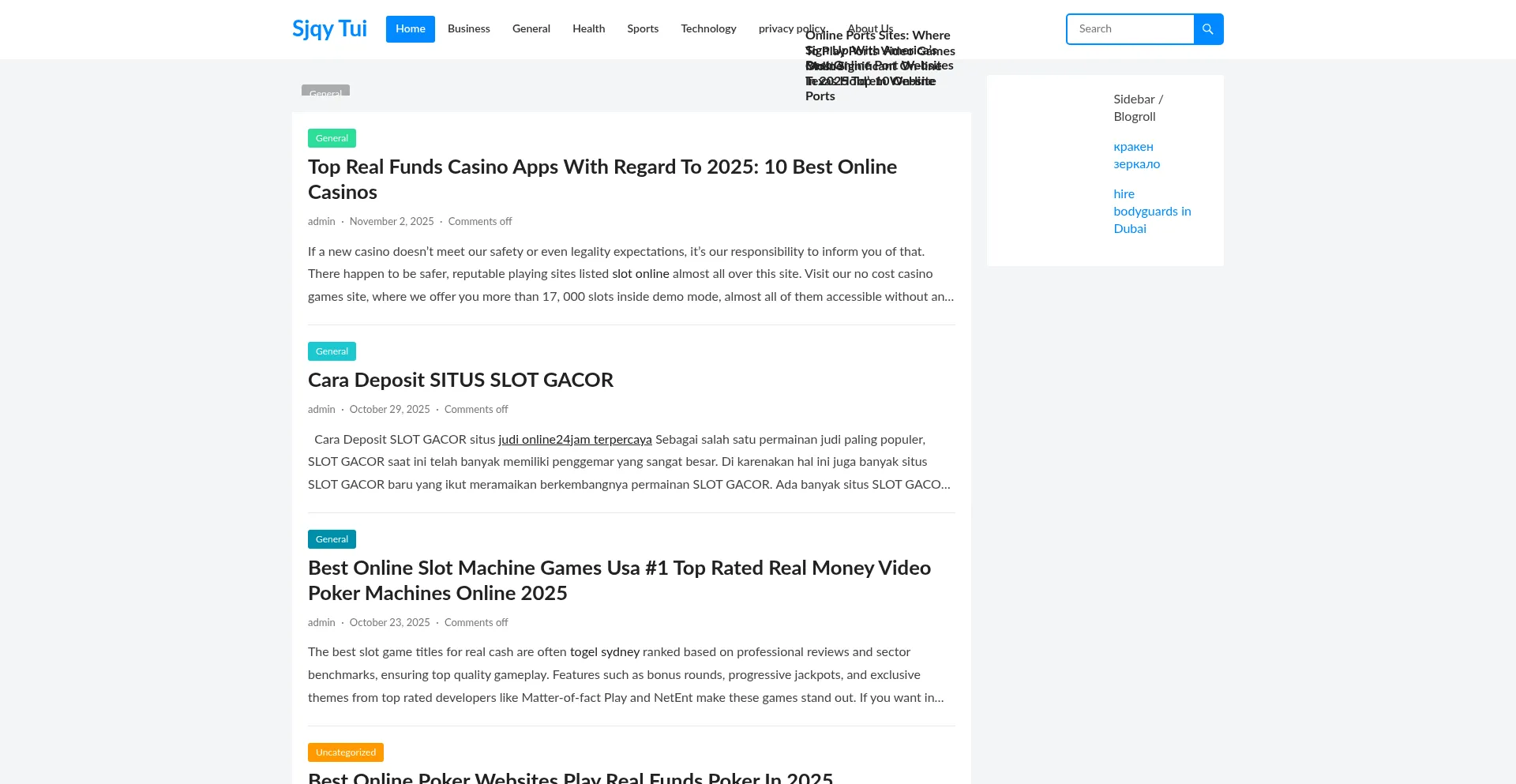Open the 'кракен зеркало' sidebar link
The width and height of the screenshot is (1516, 784).
coord(1136,156)
